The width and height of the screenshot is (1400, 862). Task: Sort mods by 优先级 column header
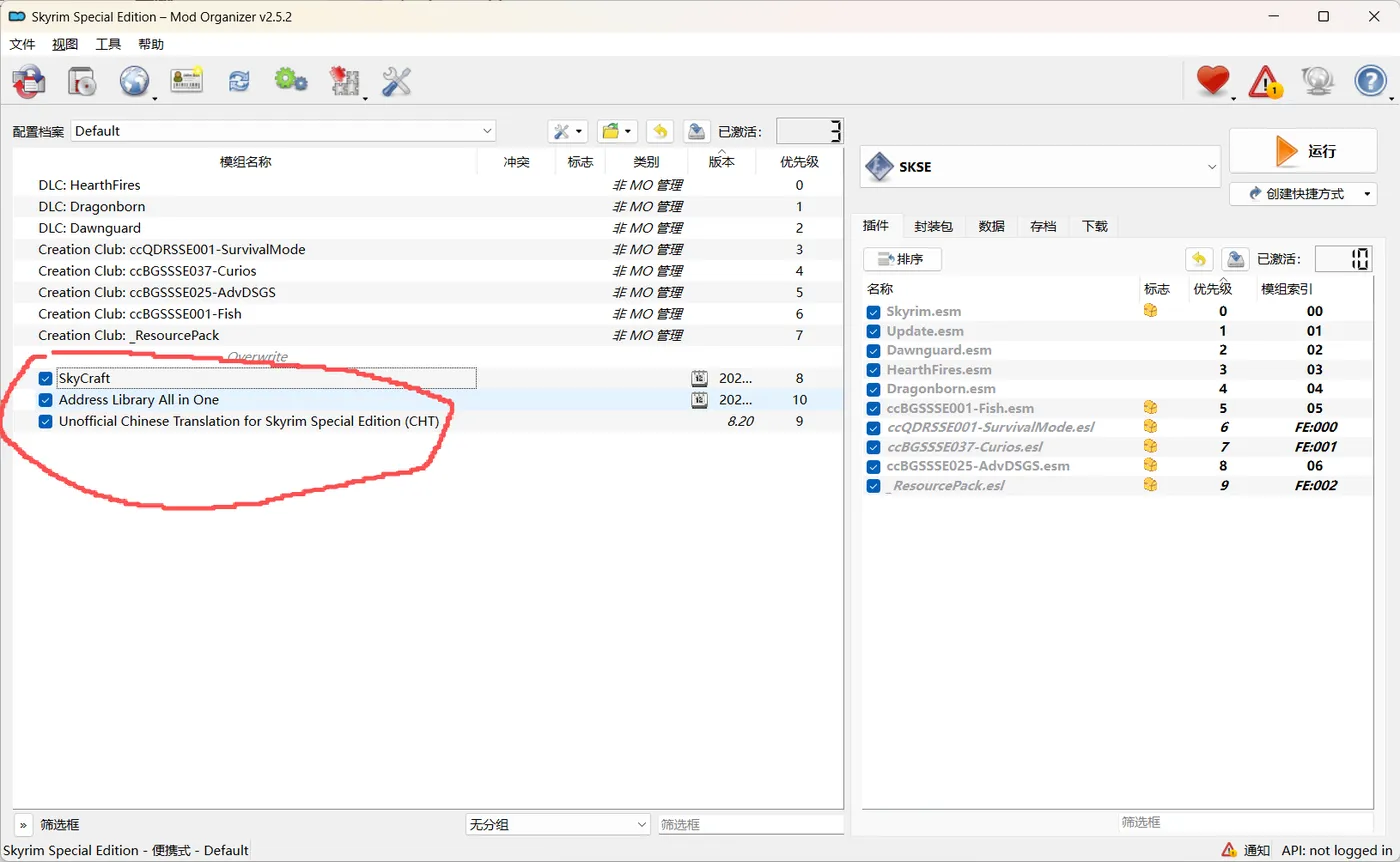click(x=799, y=162)
